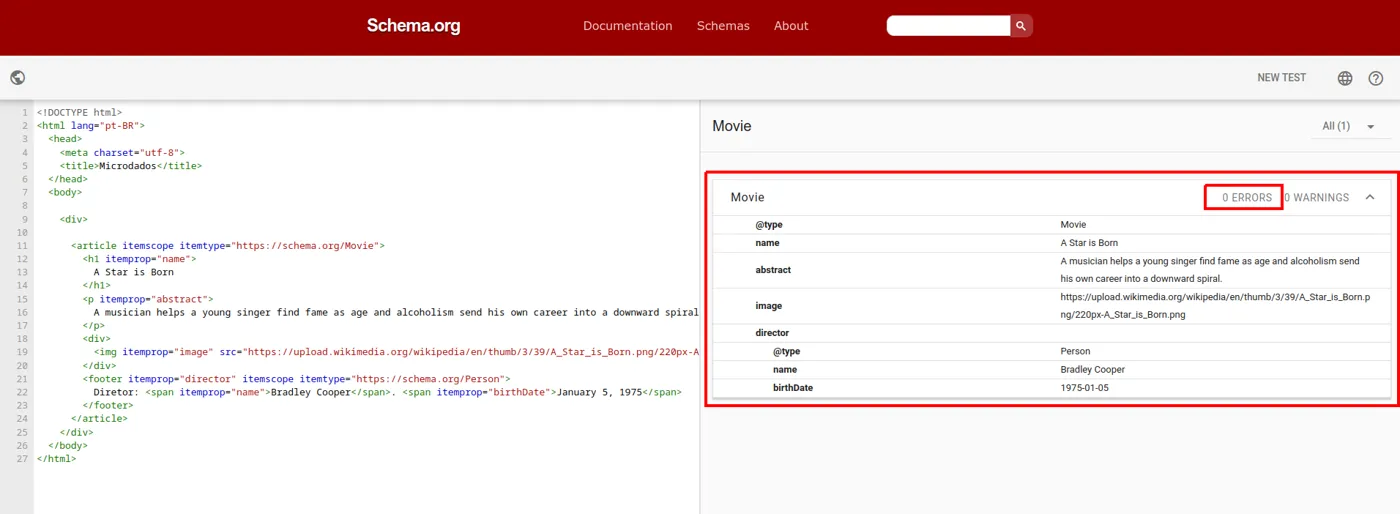The image size is (1400, 514).
Task: Click the Person type value
Action: [1075, 352]
